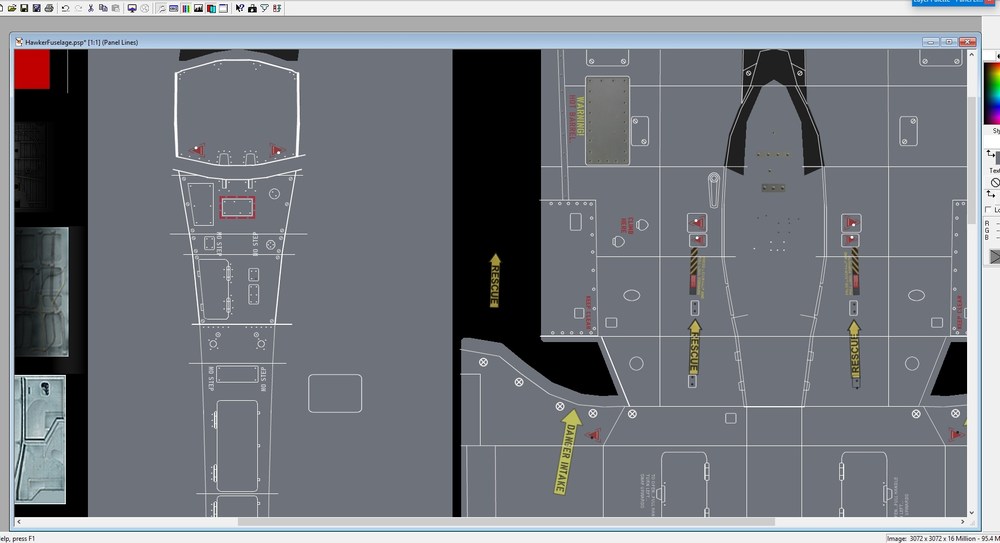The image size is (1000, 543).
Task: Click the Redo arrow icon
Action: click(78, 8)
